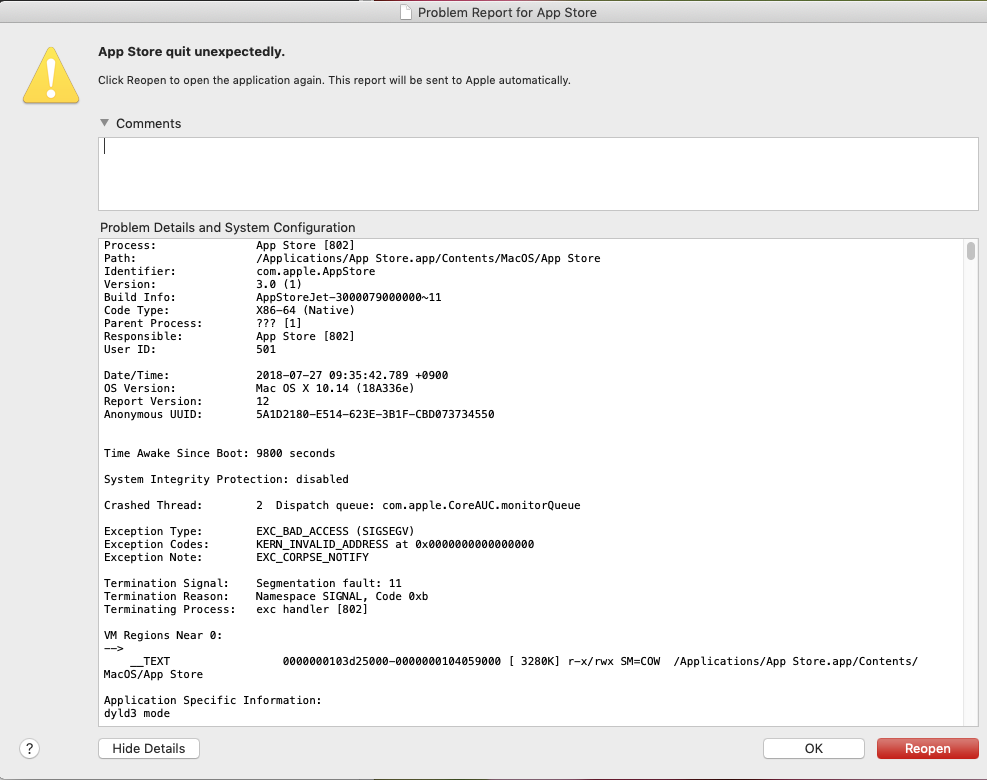987x780 pixels.
Task: Click Code Type 'X86-64 (Native)'
Action: point(305,310)
